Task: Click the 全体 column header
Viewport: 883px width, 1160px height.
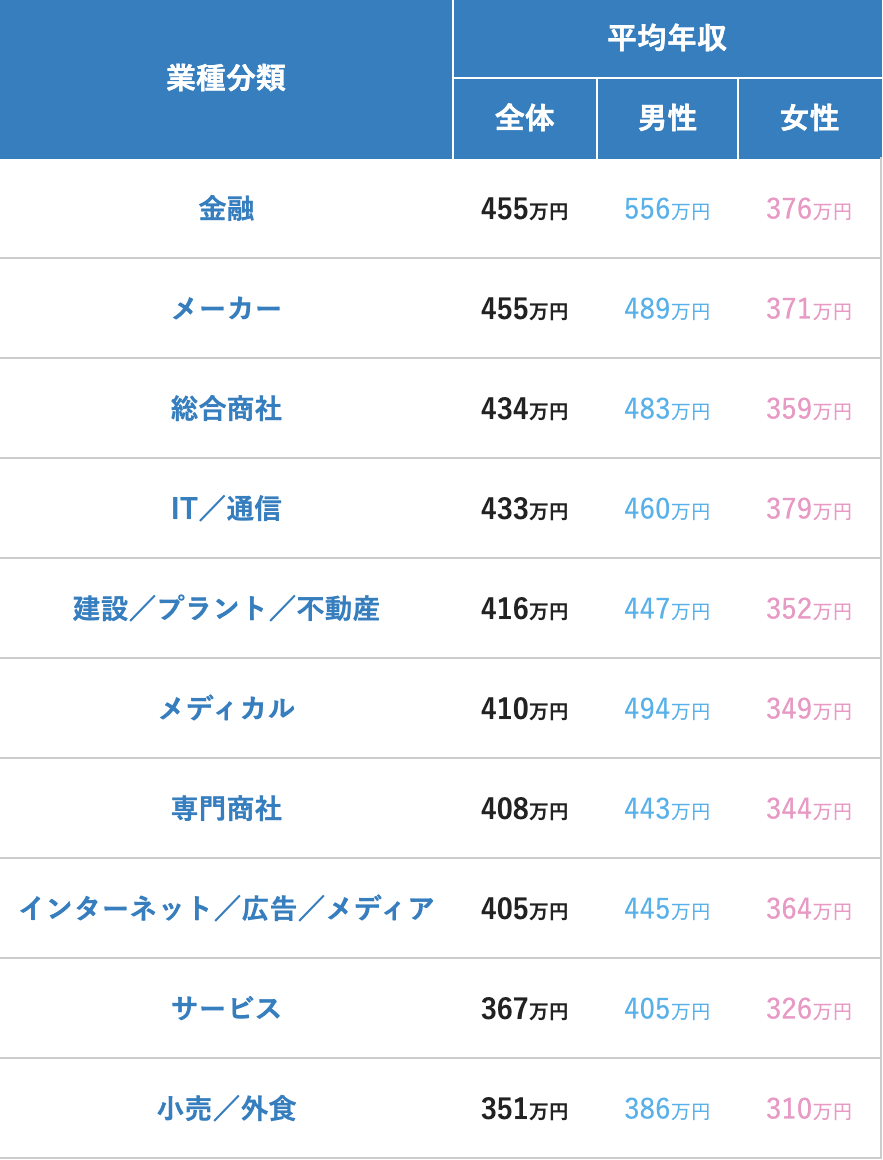Action: pos(524,118)
